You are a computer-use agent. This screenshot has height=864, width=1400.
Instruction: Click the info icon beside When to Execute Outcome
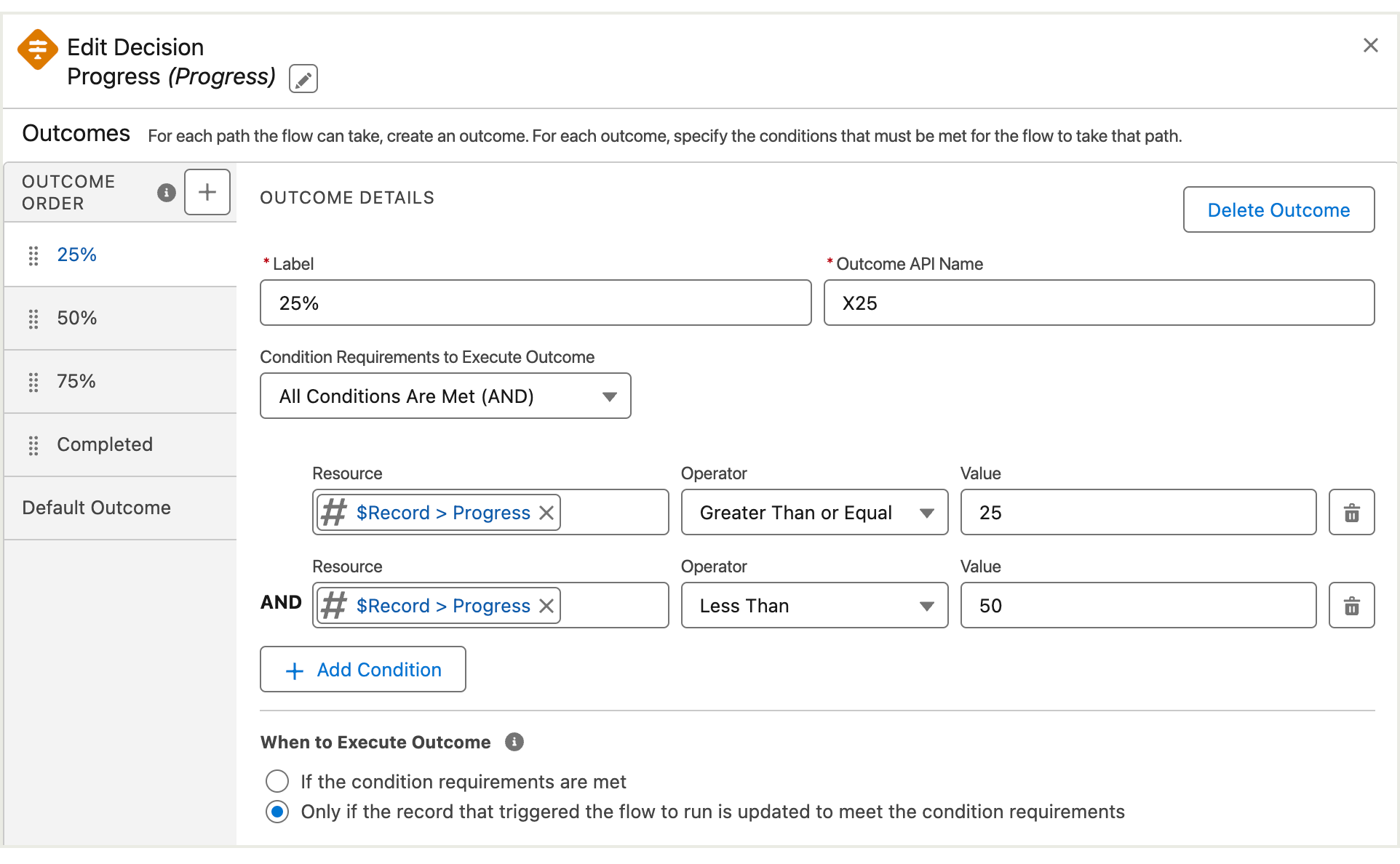514,742
